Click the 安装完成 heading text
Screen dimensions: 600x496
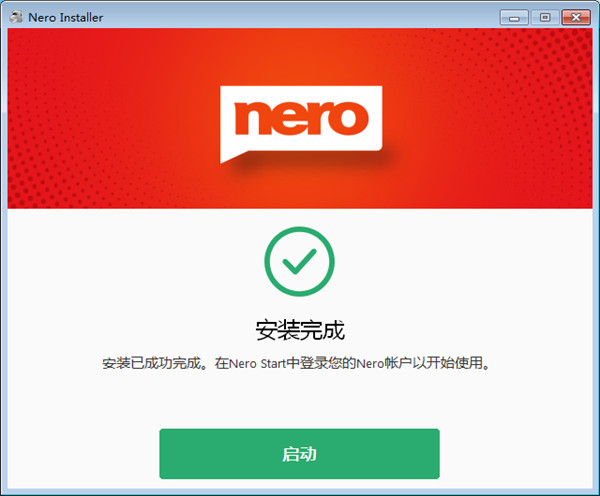[300, 330]
